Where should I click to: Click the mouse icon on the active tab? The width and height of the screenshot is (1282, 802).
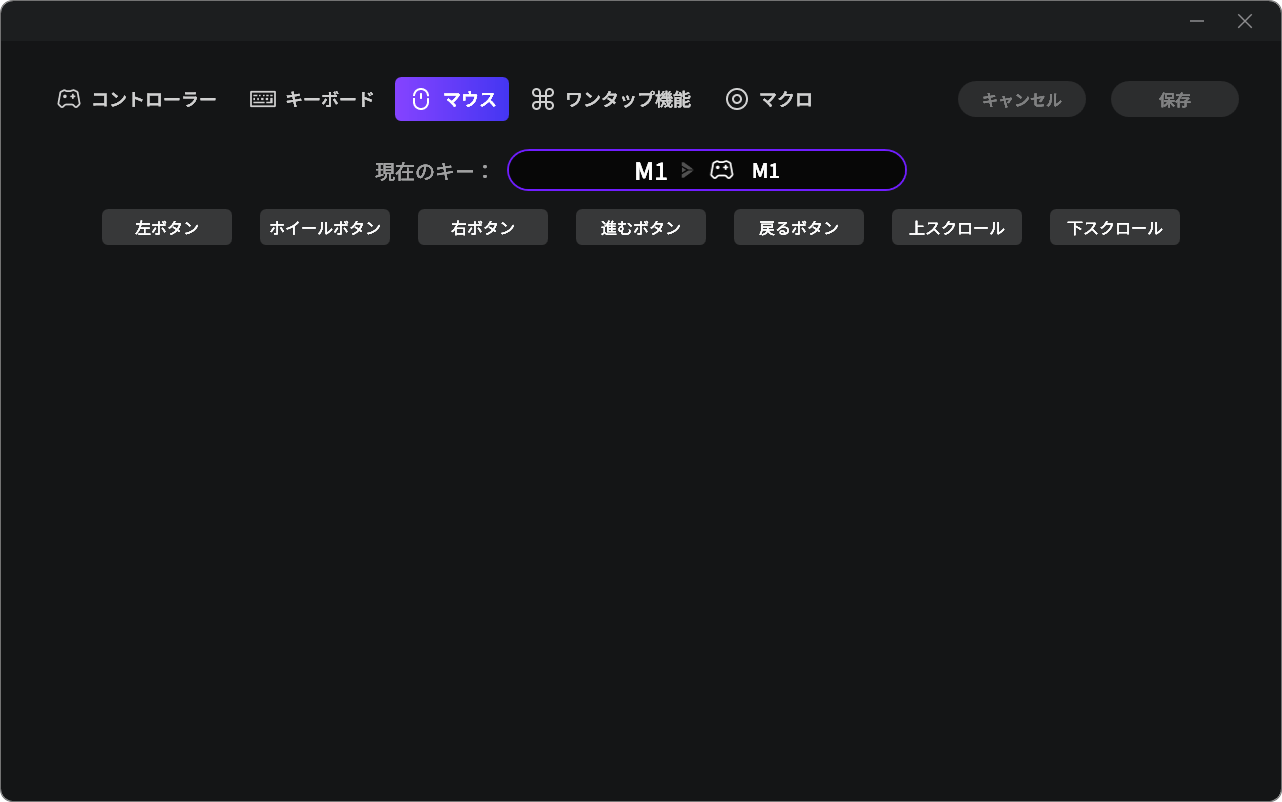(421, 99)
